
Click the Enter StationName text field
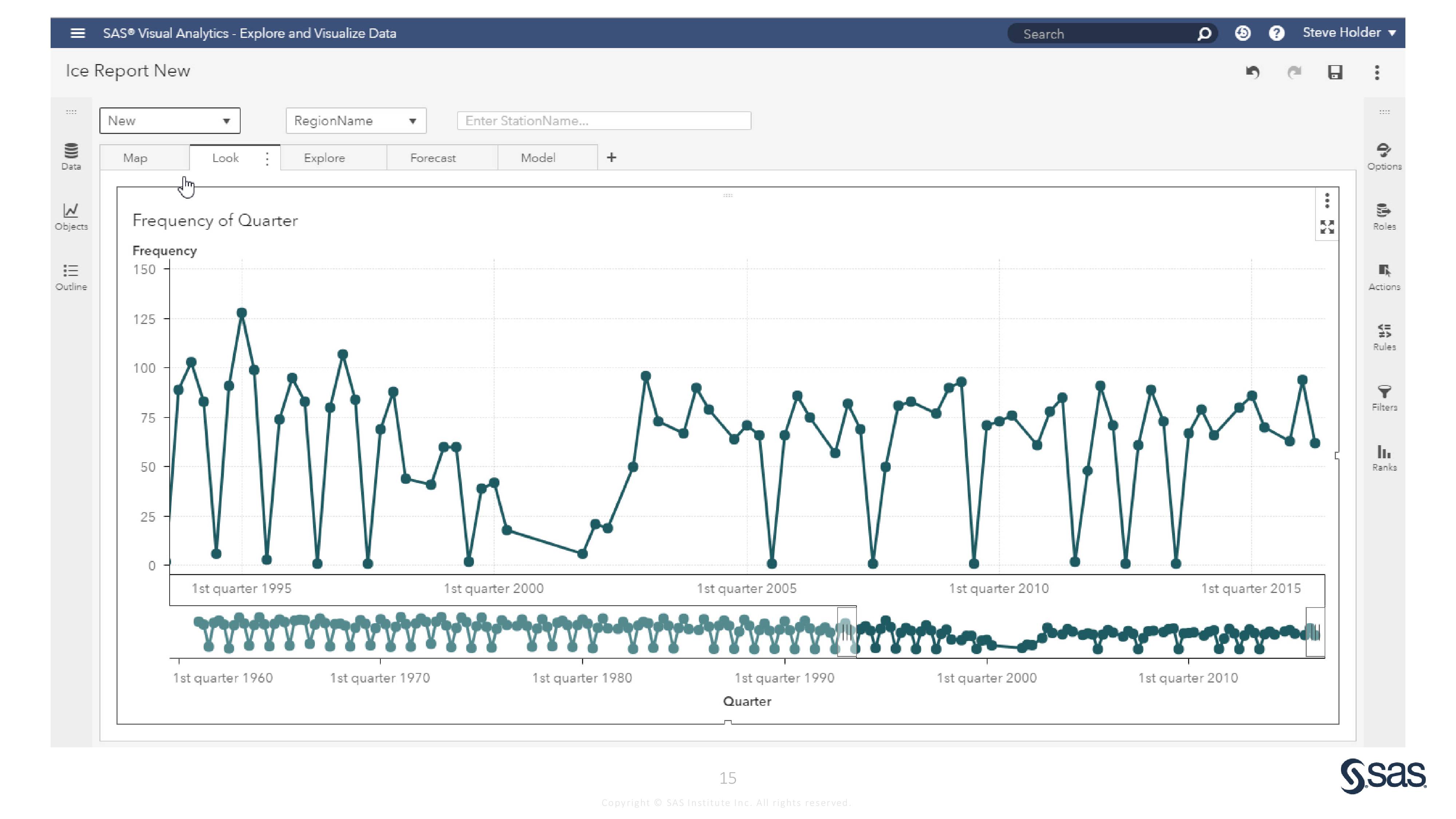[604, 120]
